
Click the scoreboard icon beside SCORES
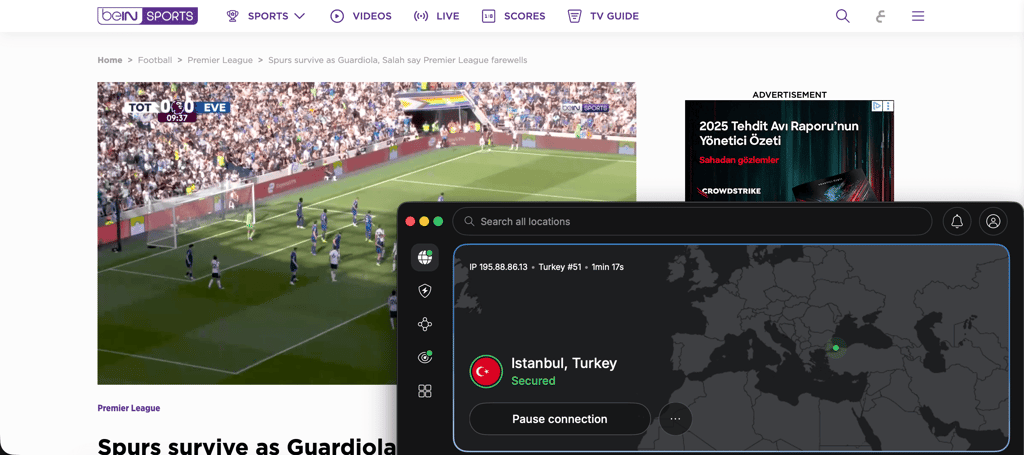click(488, 16)
